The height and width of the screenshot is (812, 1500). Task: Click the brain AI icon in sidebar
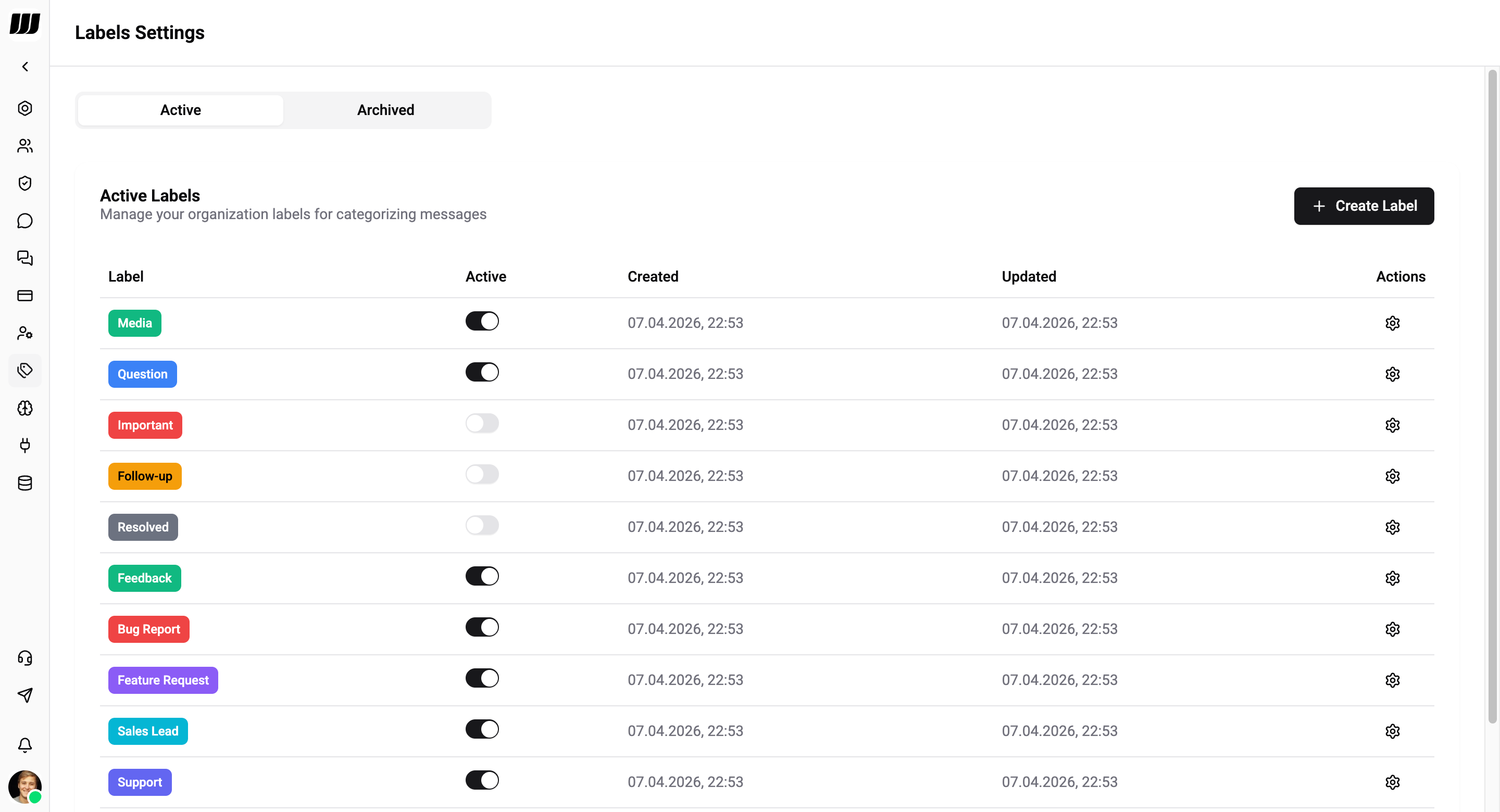24,408
